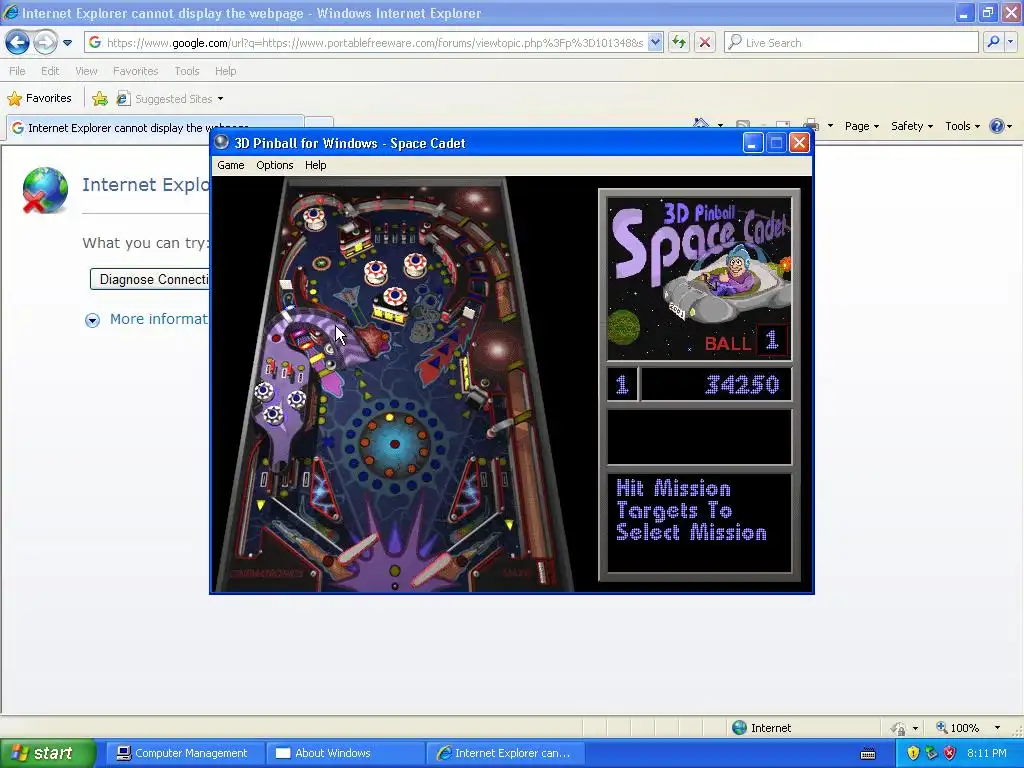Open the Tools dropdown in the command bar

(x=963, y=126)
